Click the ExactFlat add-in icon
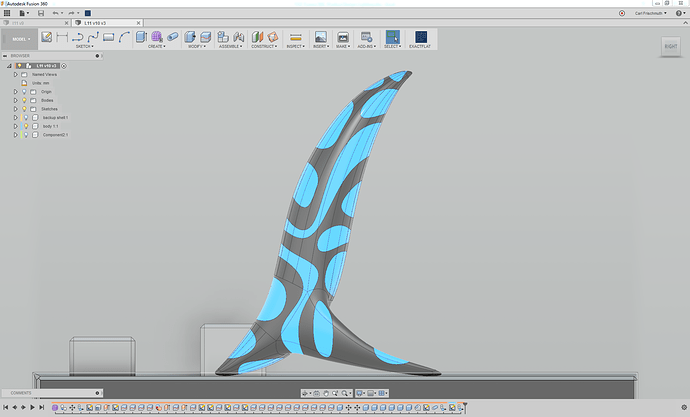The height and width of the screenshot is (417, 690). (421, 37)
